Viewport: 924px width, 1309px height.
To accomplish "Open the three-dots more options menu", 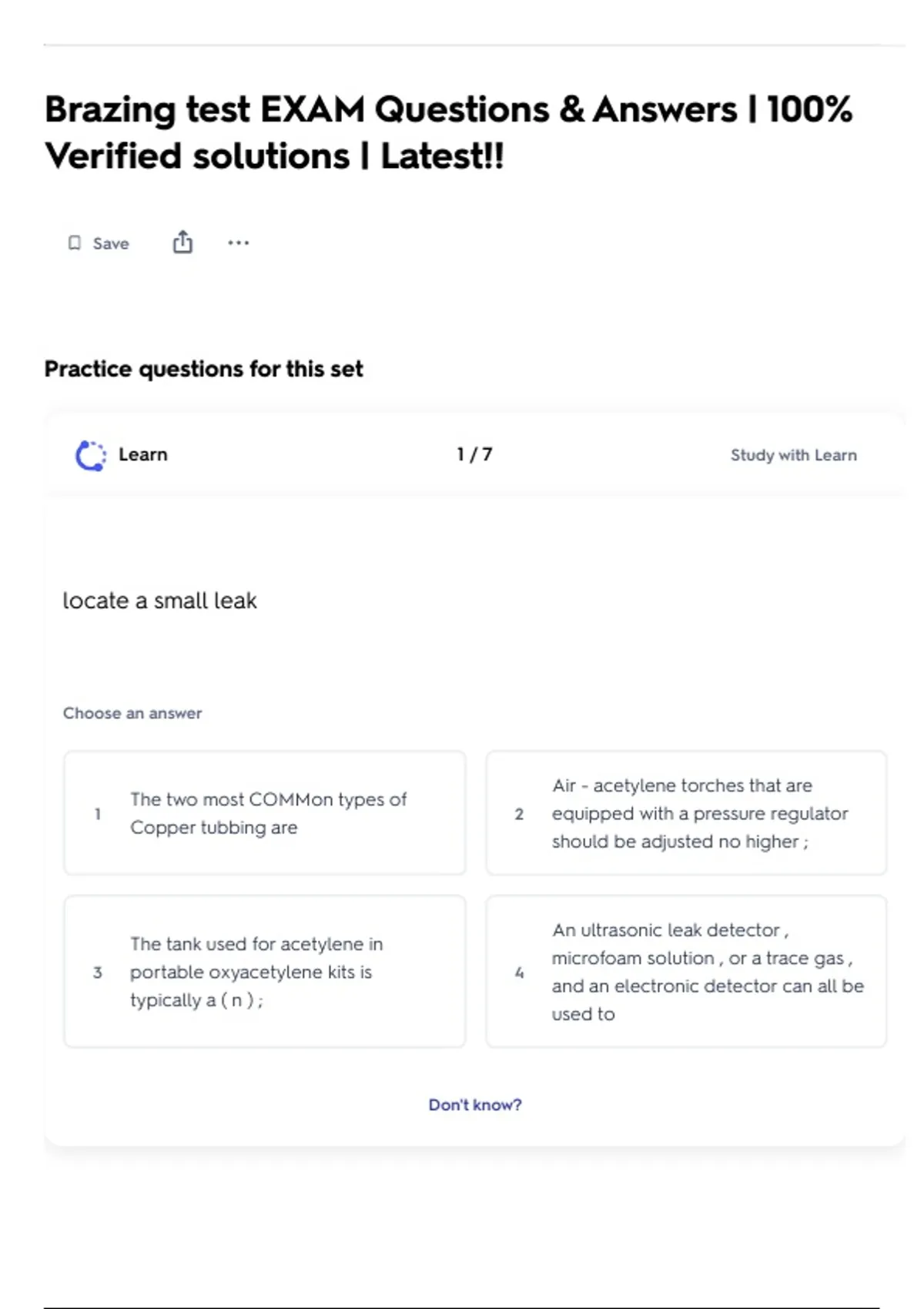I will [239, 243].
